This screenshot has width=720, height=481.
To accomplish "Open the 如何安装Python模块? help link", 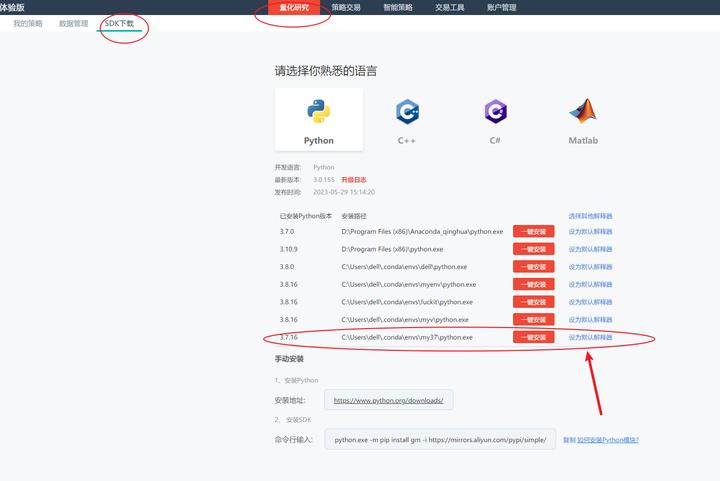I will coord(608,440).
